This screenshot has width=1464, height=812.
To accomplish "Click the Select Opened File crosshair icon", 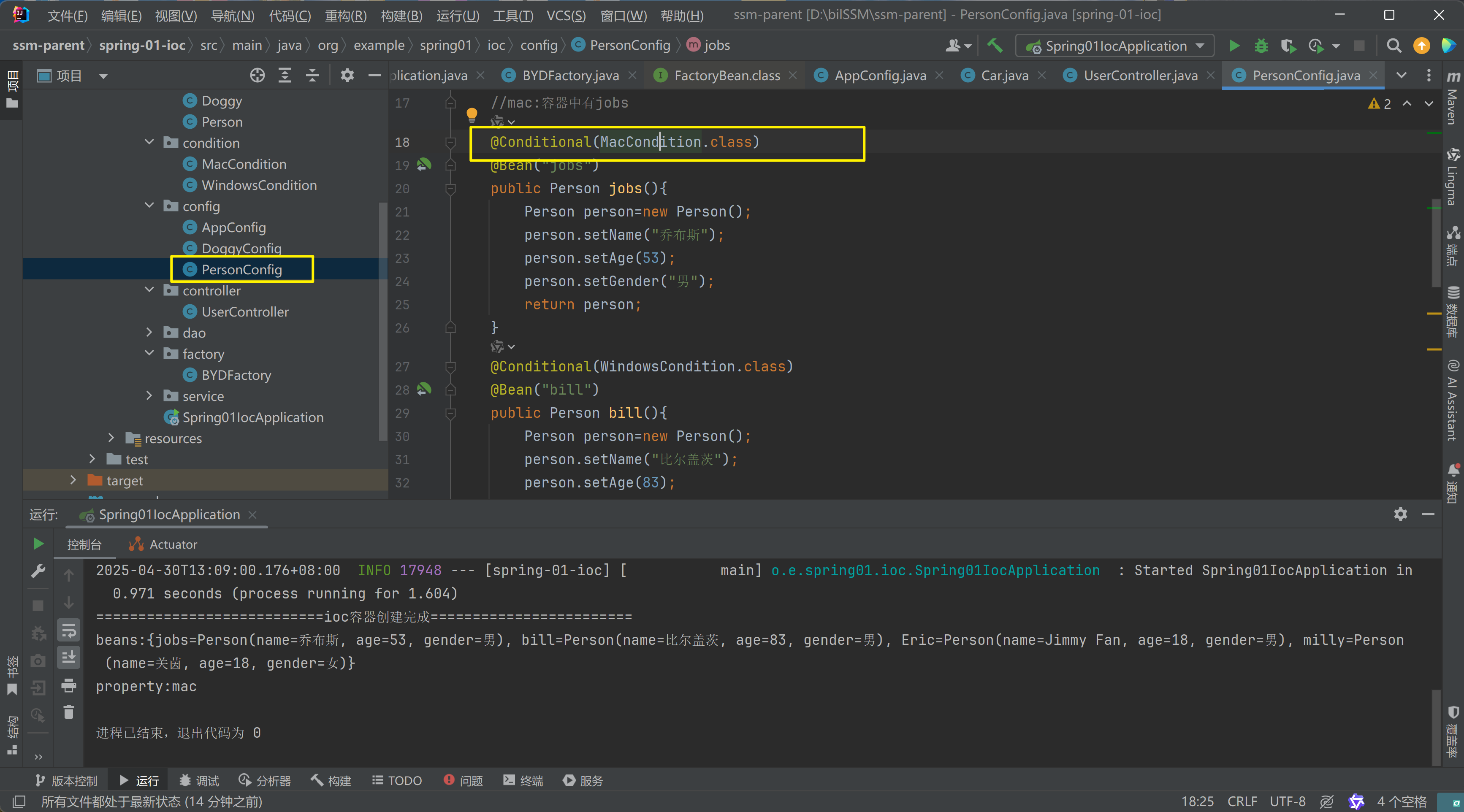I will coord(258,76).
